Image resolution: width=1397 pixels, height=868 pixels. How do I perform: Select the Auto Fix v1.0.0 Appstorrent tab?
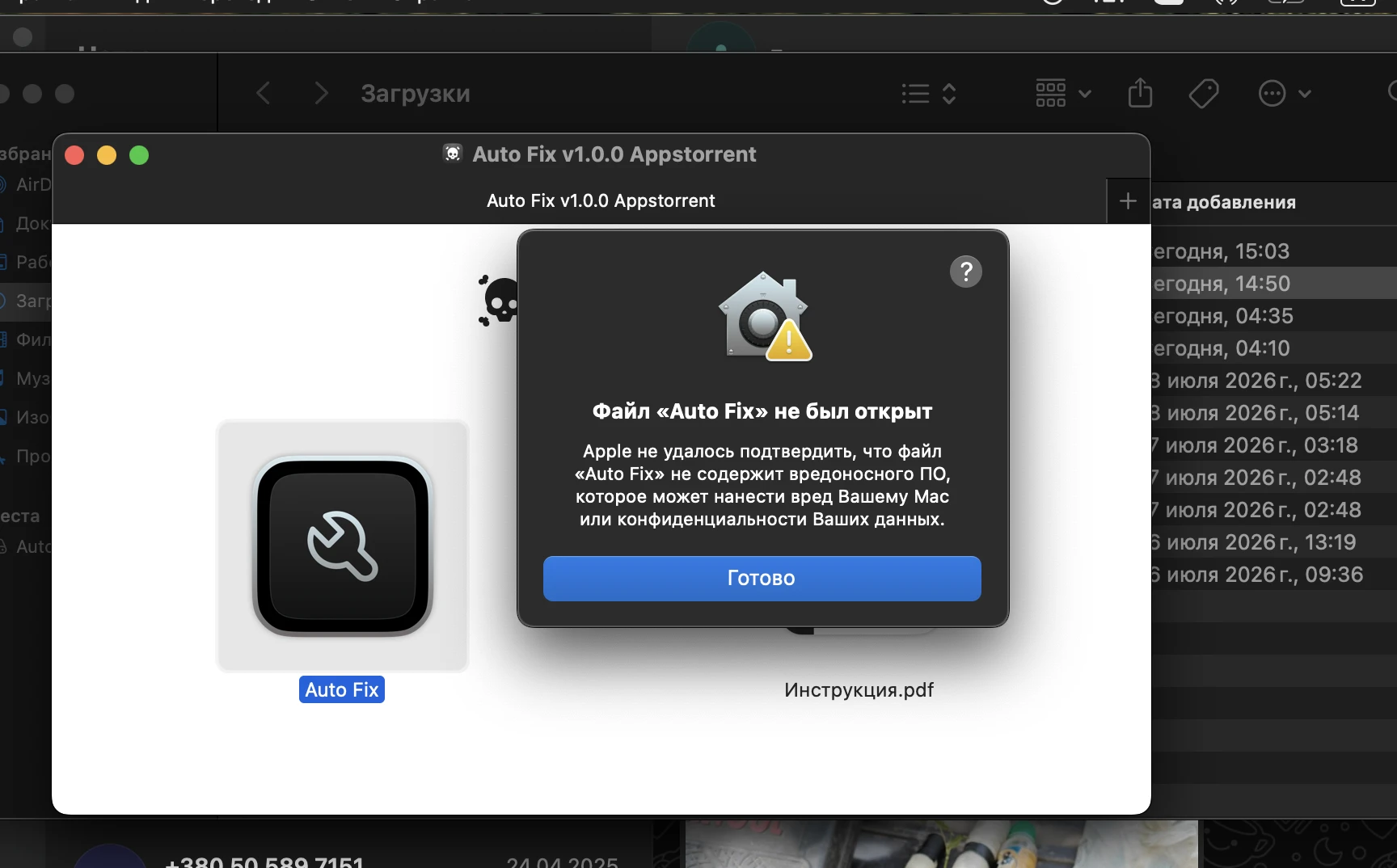click(x=601, y=200)
